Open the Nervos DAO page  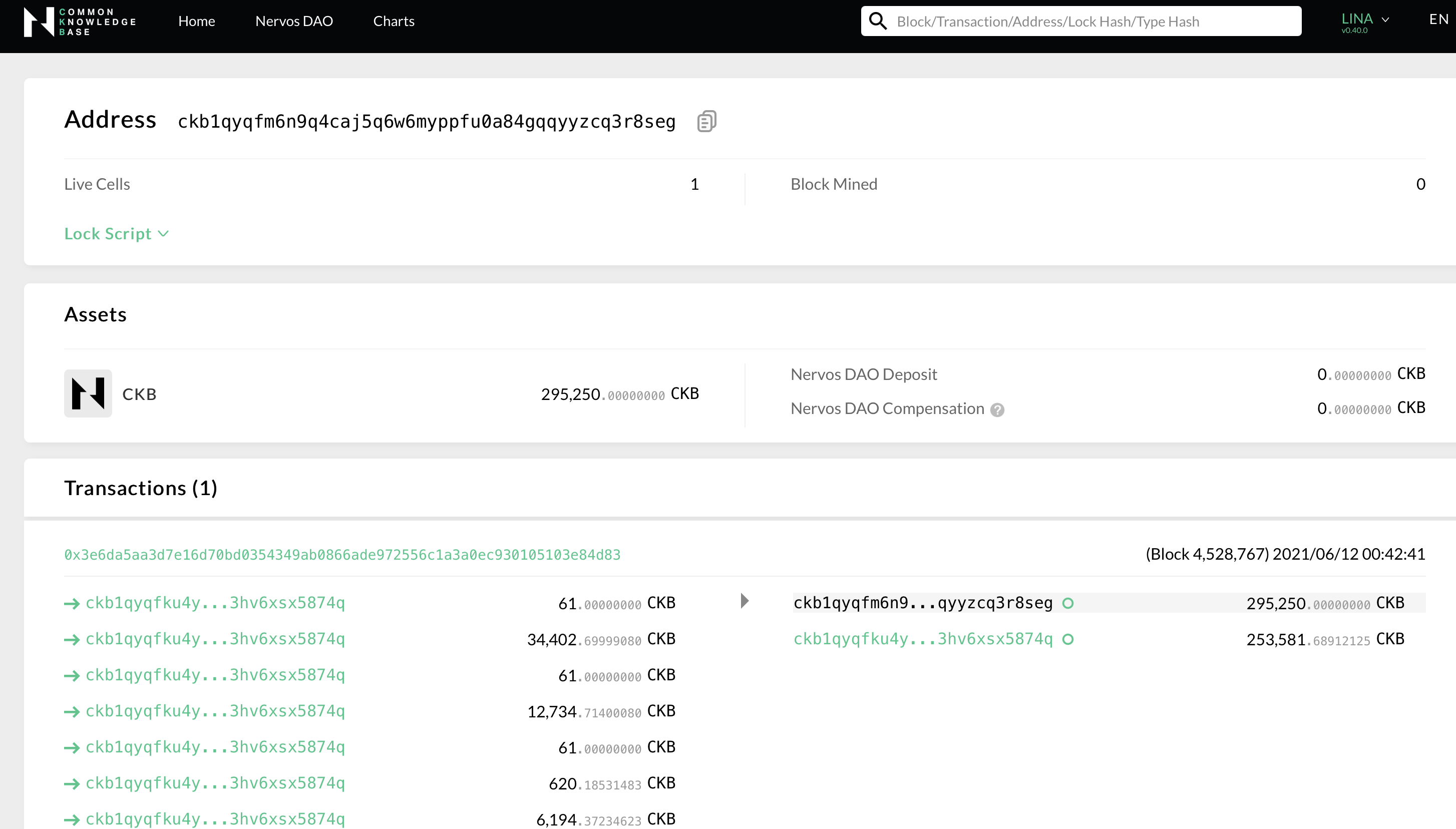pos(294,21)
